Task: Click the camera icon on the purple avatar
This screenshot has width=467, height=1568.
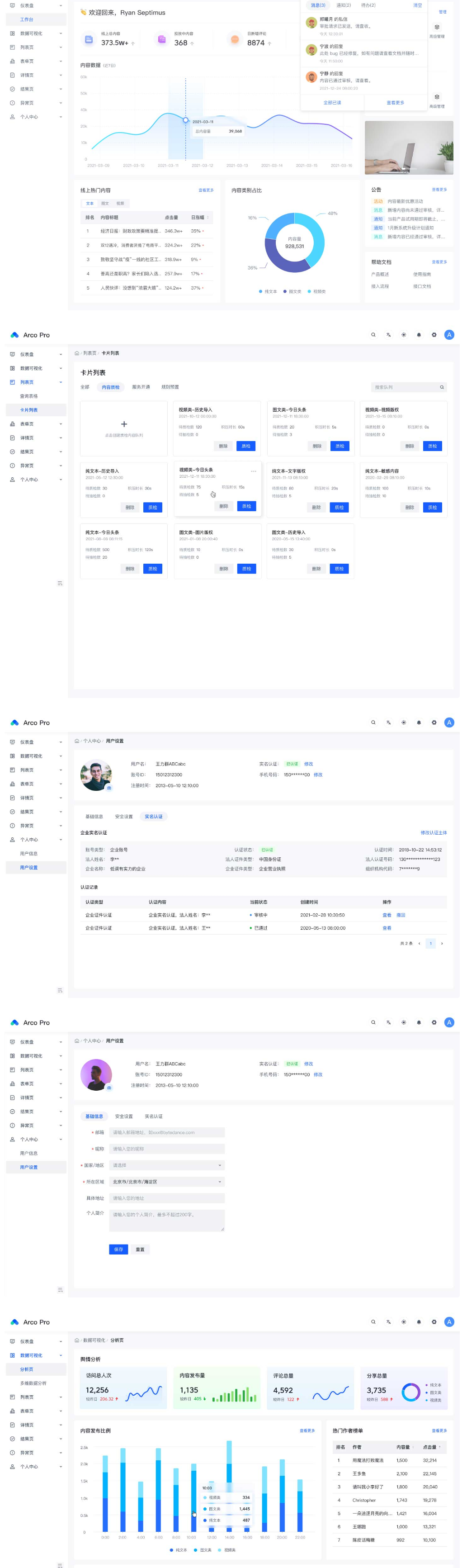Action: point(109,1088)
